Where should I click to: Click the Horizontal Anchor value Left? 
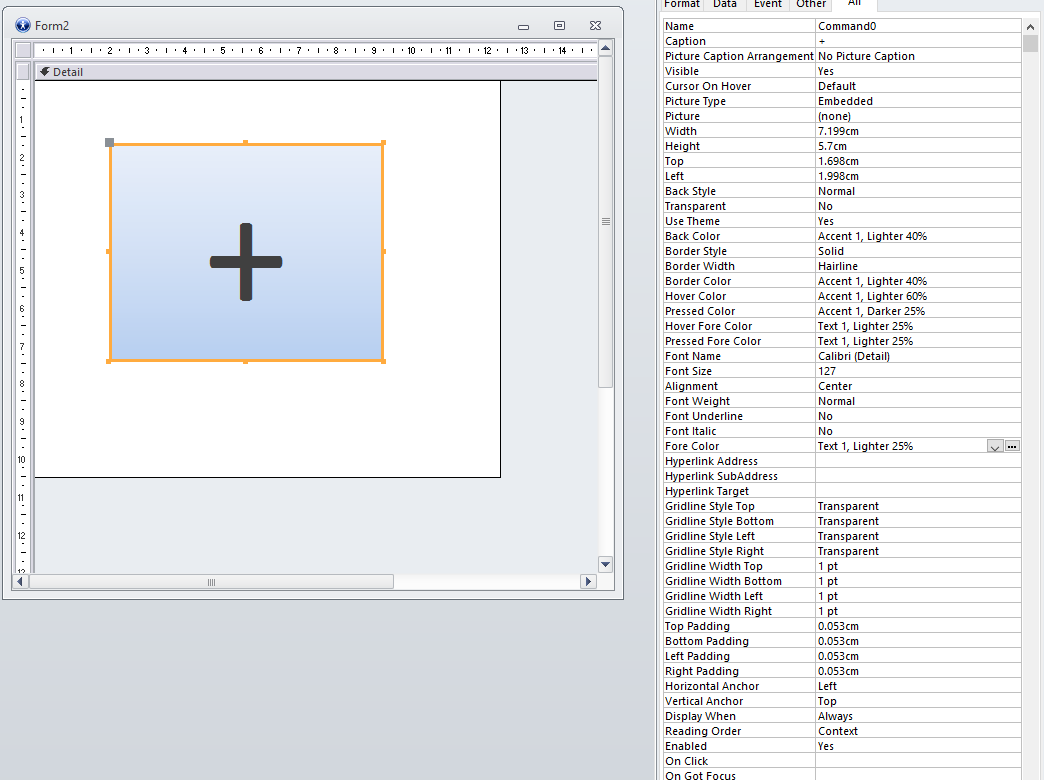[918, 686]
